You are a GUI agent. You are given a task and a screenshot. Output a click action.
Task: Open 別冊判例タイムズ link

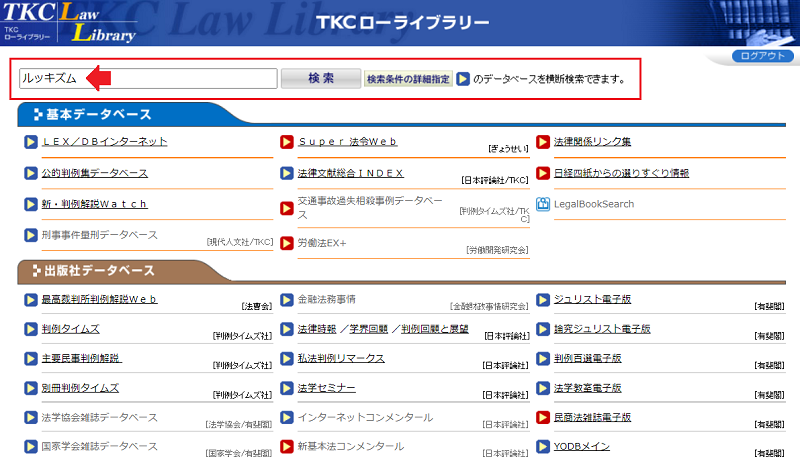(x=80, y=388)
